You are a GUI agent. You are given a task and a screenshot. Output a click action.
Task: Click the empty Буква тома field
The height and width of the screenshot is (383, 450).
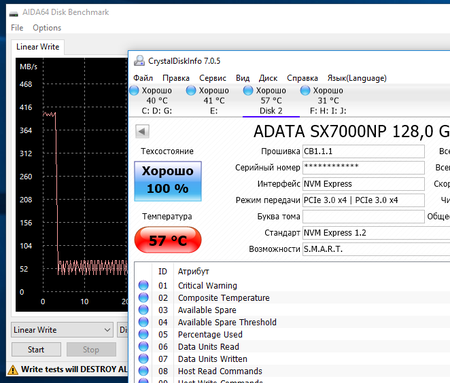(363, 217)
